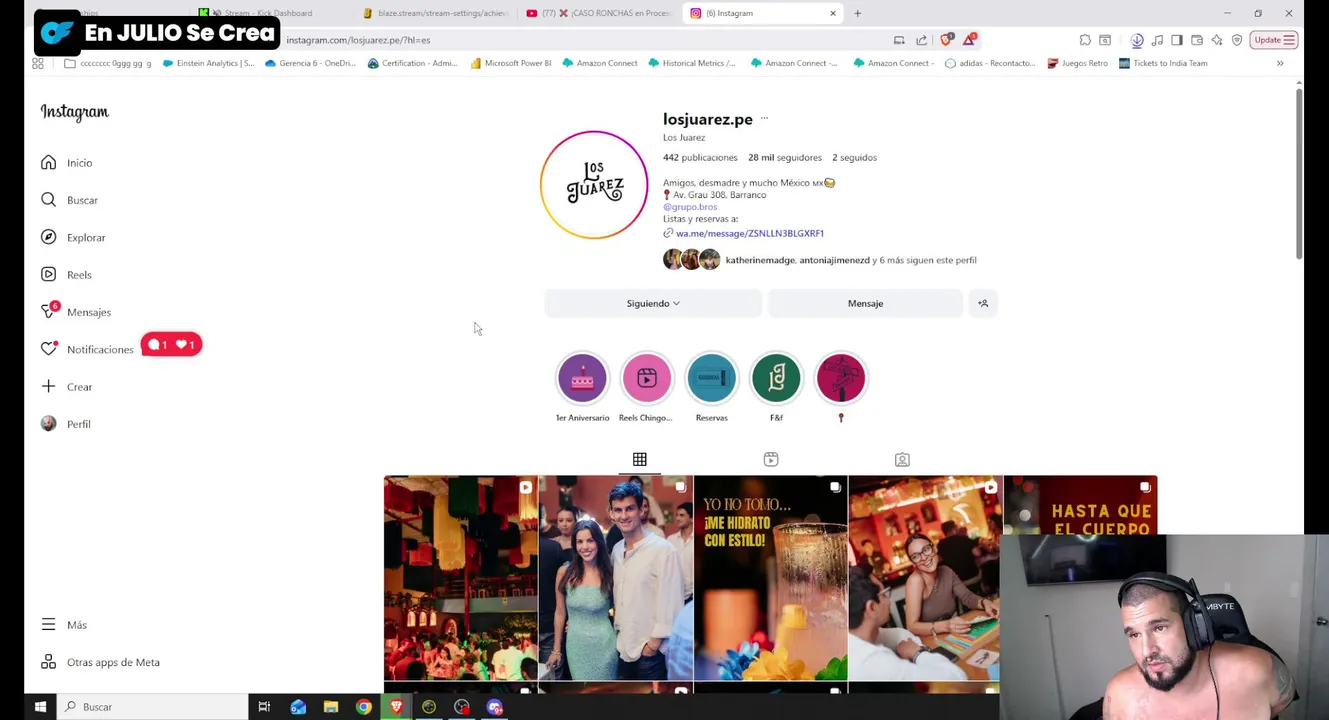Click the add similar accounts icon
Viewport: 1329px width, 720px height.
[983, 303]
